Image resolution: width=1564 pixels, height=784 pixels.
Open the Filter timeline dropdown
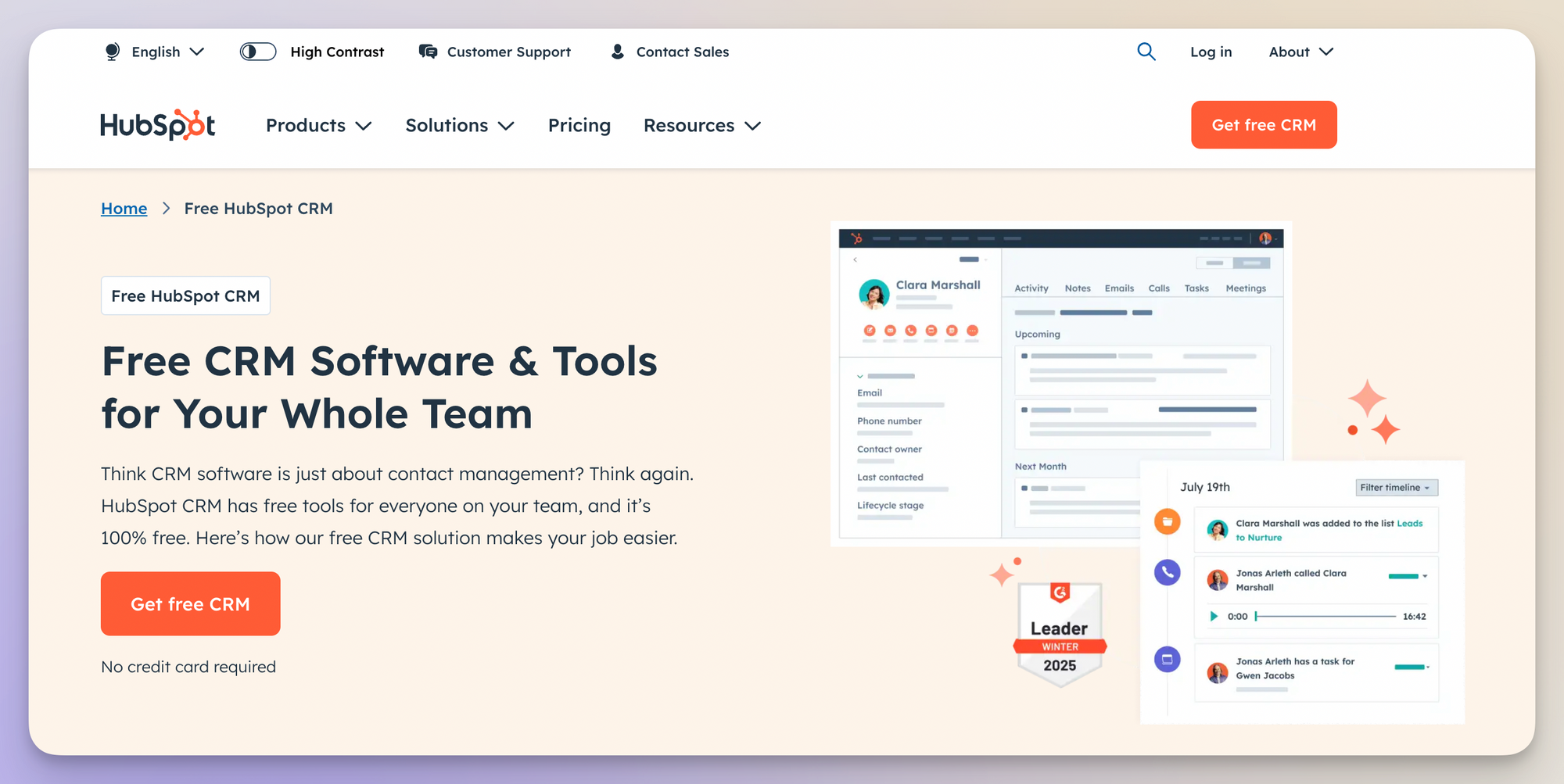click(x=1397, y=488)
